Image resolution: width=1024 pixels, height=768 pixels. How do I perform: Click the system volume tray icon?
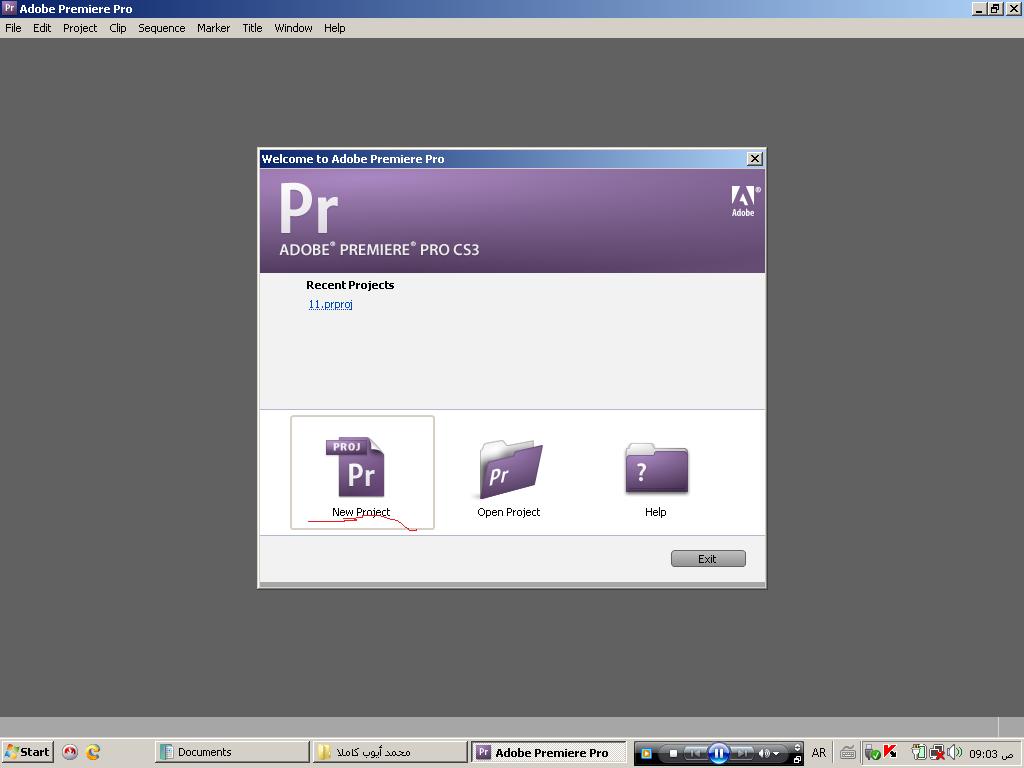tap(954, 752)
